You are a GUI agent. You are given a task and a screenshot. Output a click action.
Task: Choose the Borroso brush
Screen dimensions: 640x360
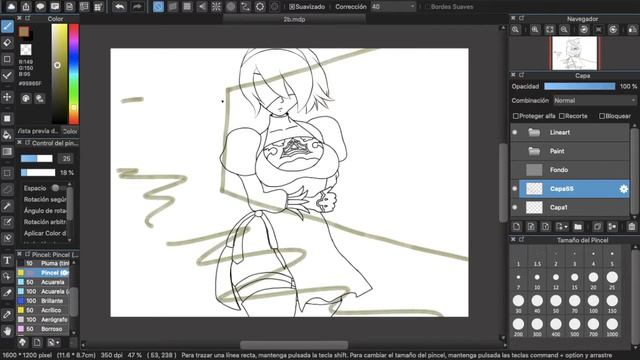tap(43, 329)
